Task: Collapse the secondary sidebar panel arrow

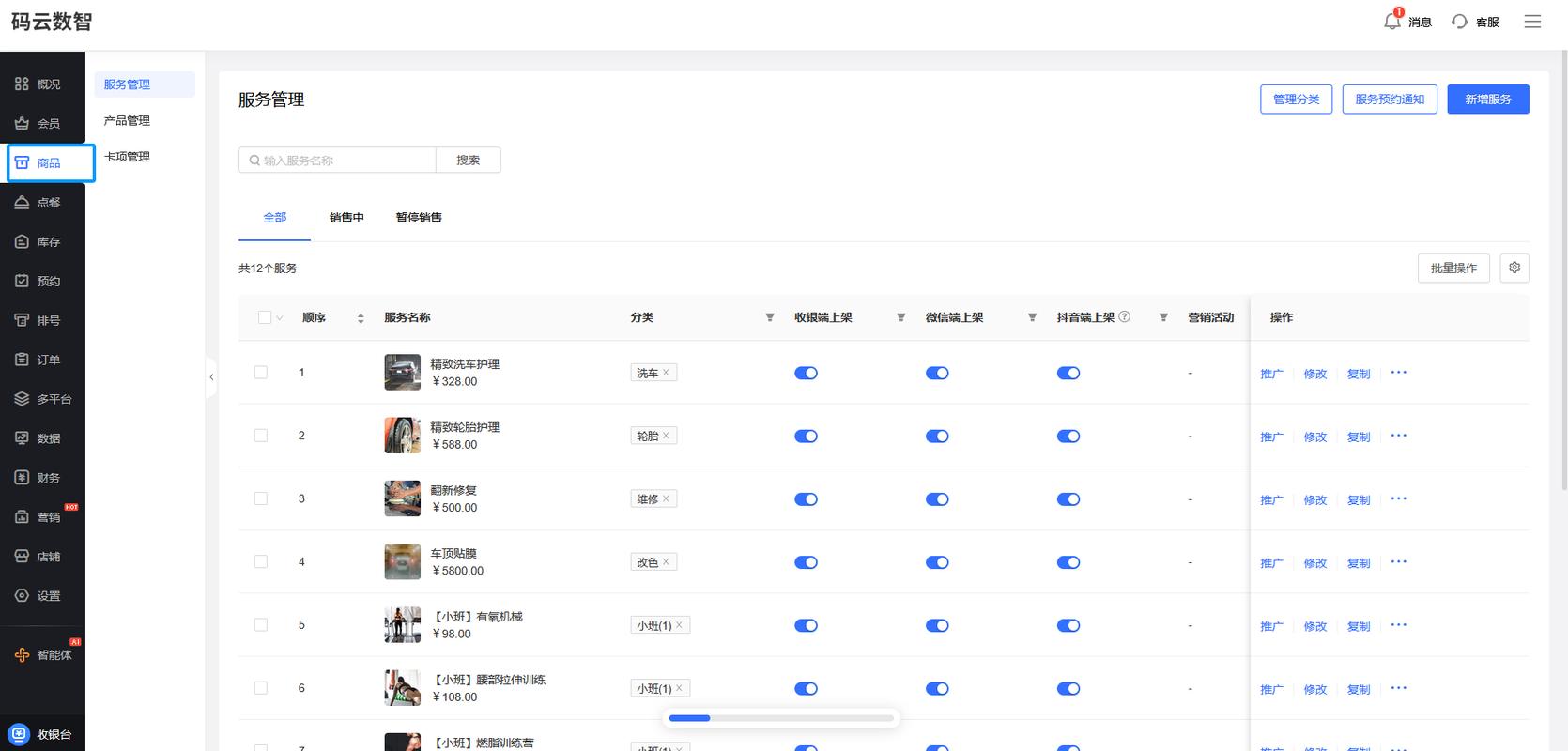Action: point(211,377)
